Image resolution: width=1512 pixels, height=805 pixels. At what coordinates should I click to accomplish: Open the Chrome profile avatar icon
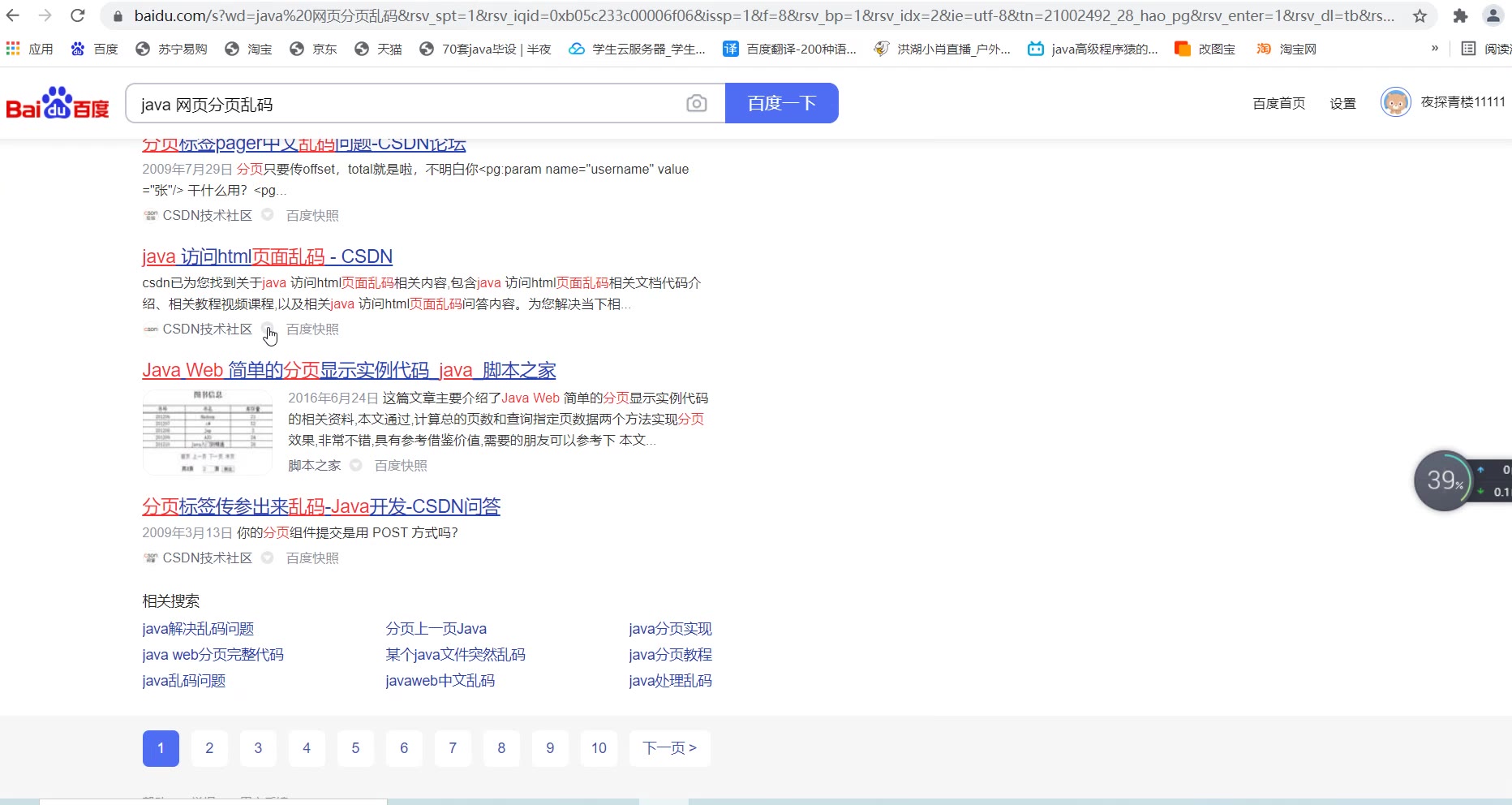pos(1493,15)
